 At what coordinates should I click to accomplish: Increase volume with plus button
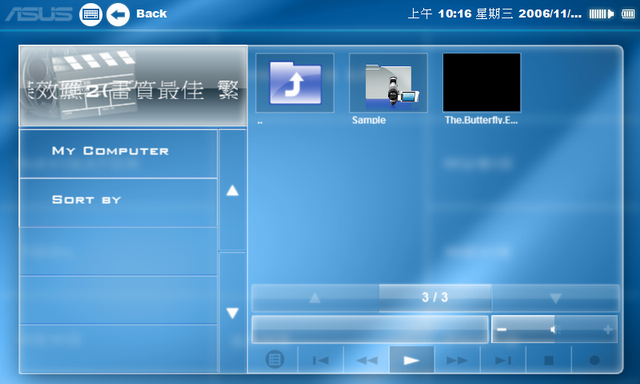608,329
